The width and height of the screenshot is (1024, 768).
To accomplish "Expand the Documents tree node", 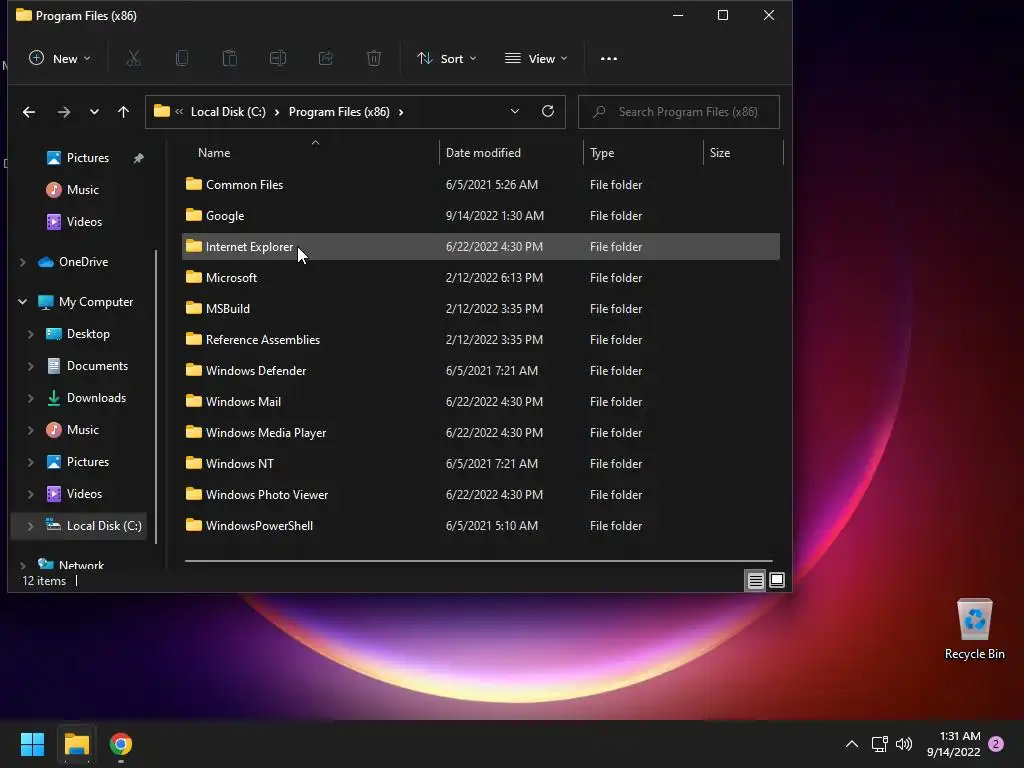I will [30, 366].
